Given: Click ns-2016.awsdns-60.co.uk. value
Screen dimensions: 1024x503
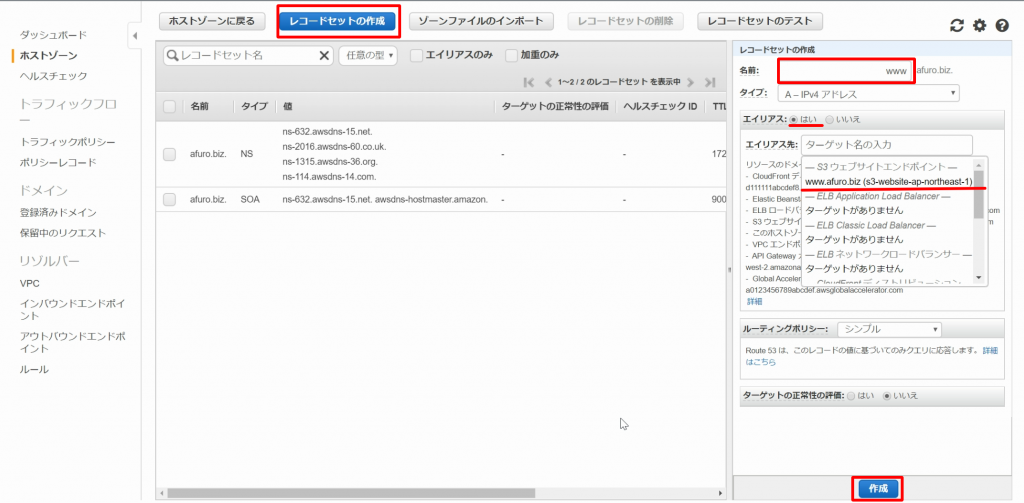Looking at the screenshot, I should pyautogui.click(x=334, y=146).
